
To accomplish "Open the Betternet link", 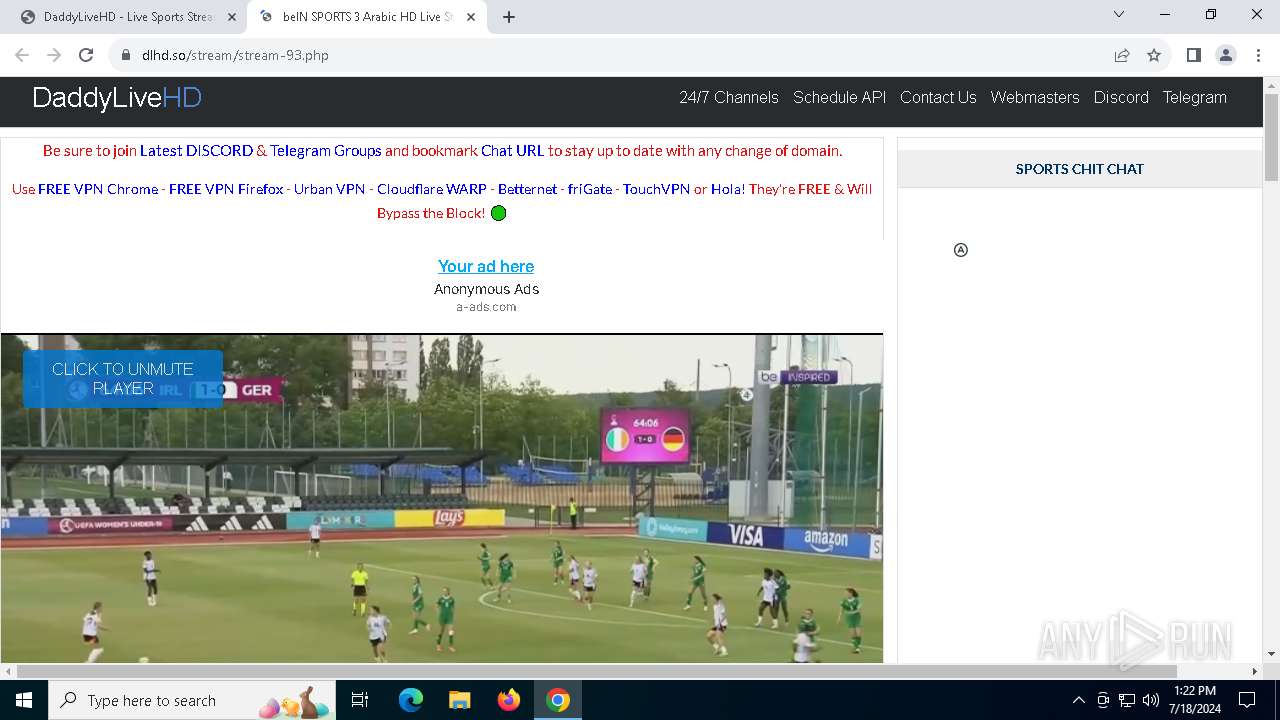I will pyautogui.click(x=527, y=189).
